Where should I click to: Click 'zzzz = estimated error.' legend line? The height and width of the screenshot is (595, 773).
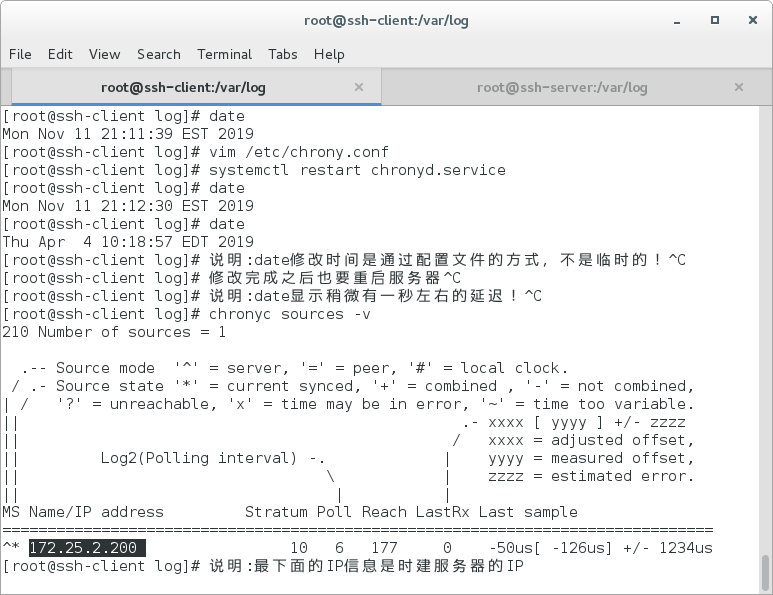tap(591, 476)
